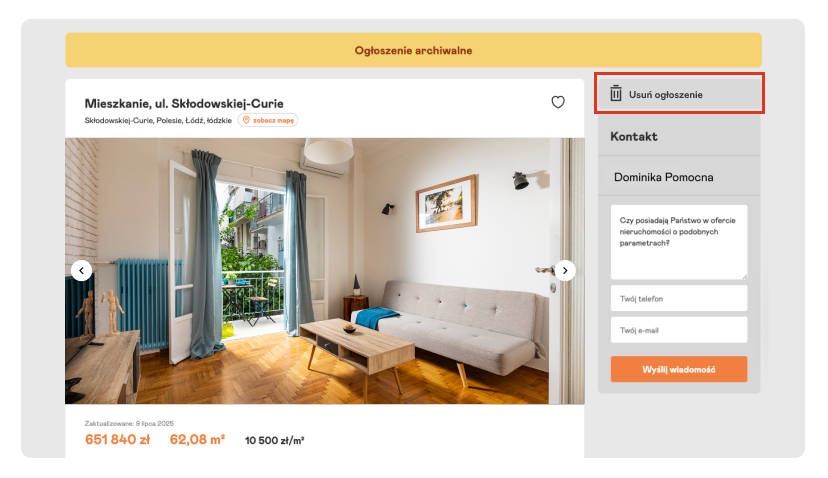Screen dimensions: 828x478
Task: Advance to the next apartment photo
Action: point(565,270)
